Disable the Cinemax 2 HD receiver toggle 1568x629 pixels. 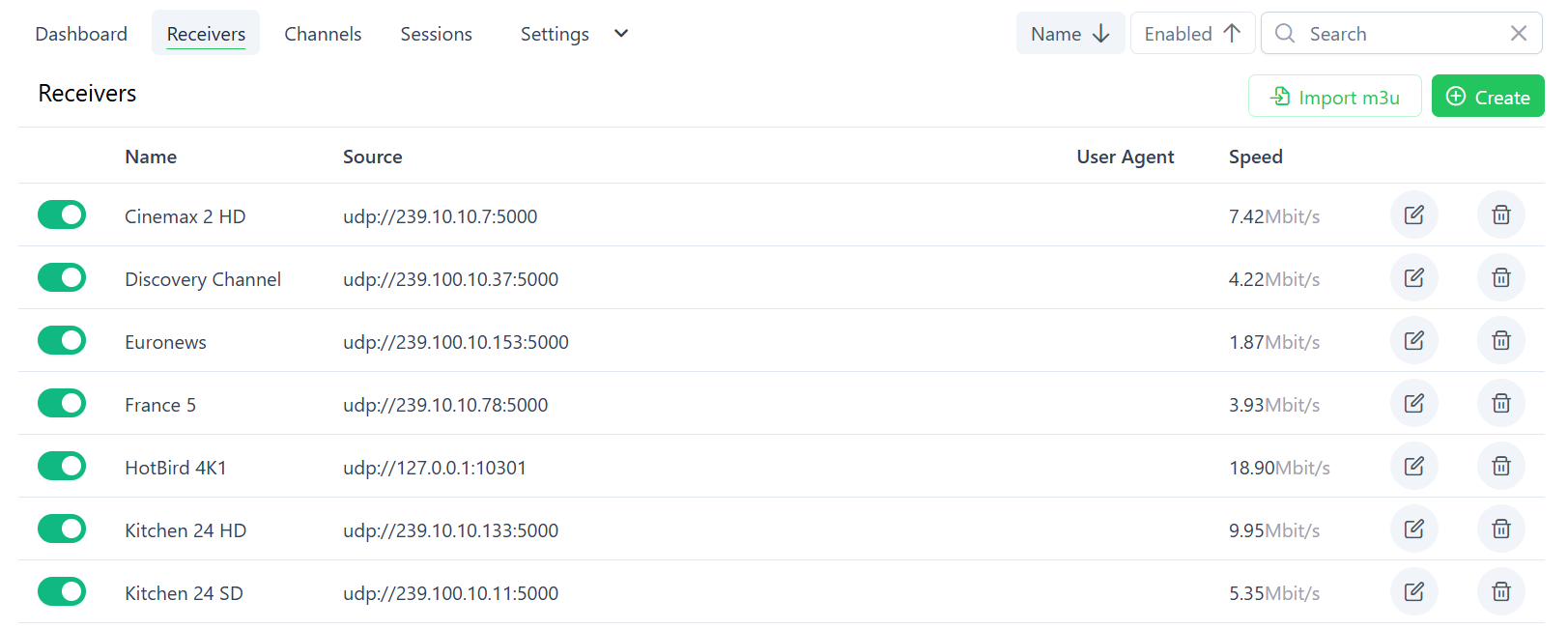click(x=62, y=214)
